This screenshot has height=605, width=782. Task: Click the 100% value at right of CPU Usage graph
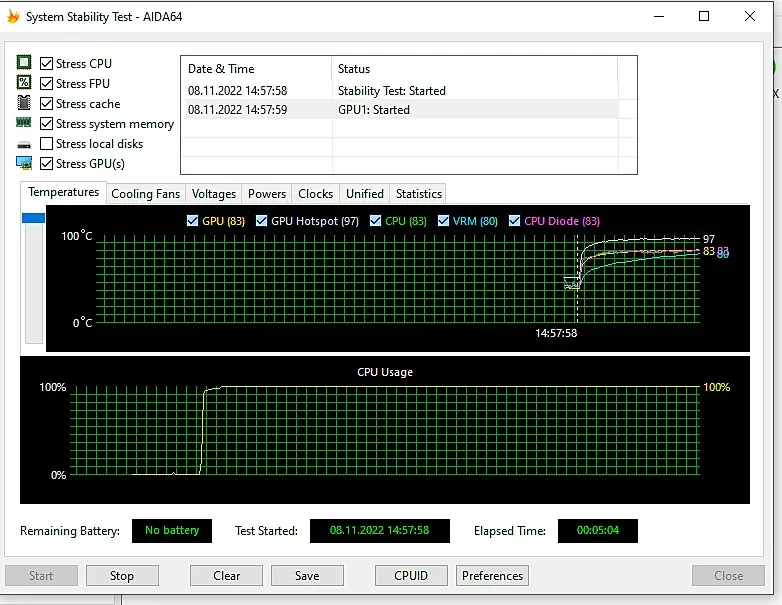(x=716, y=387)
